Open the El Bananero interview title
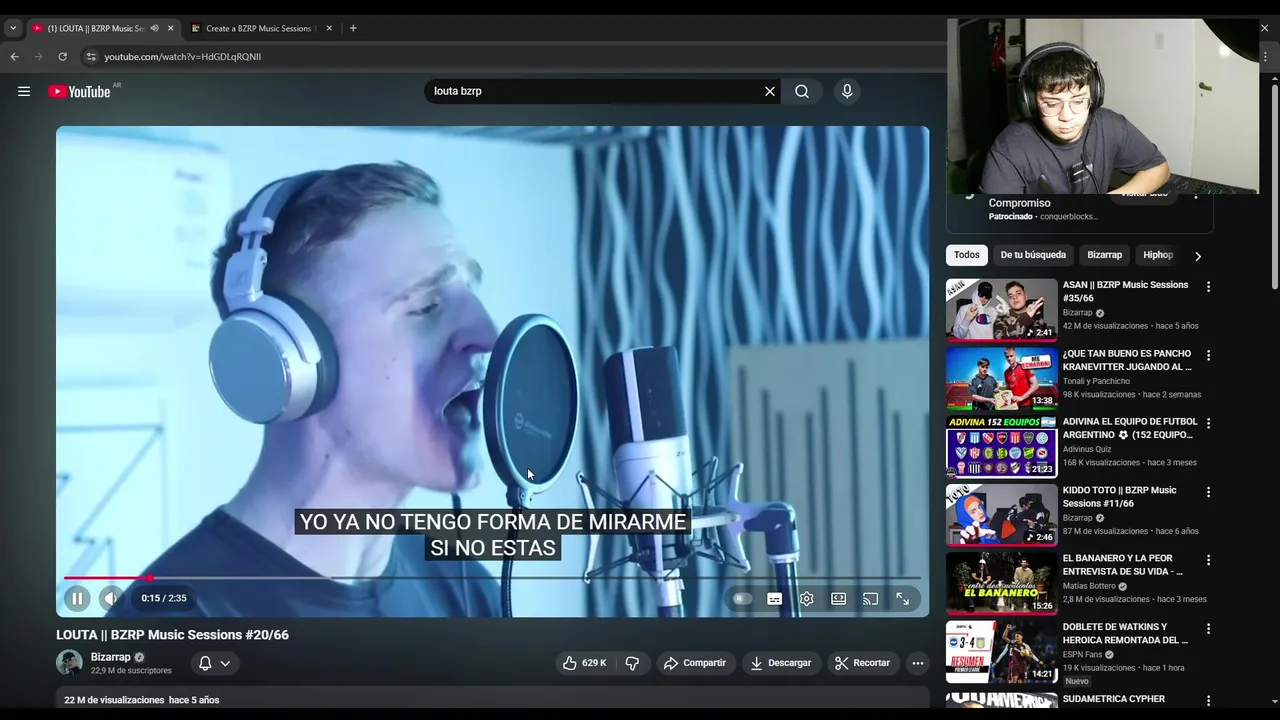The height and width of the screenshot is (720, 1280). coord(1123,565)
